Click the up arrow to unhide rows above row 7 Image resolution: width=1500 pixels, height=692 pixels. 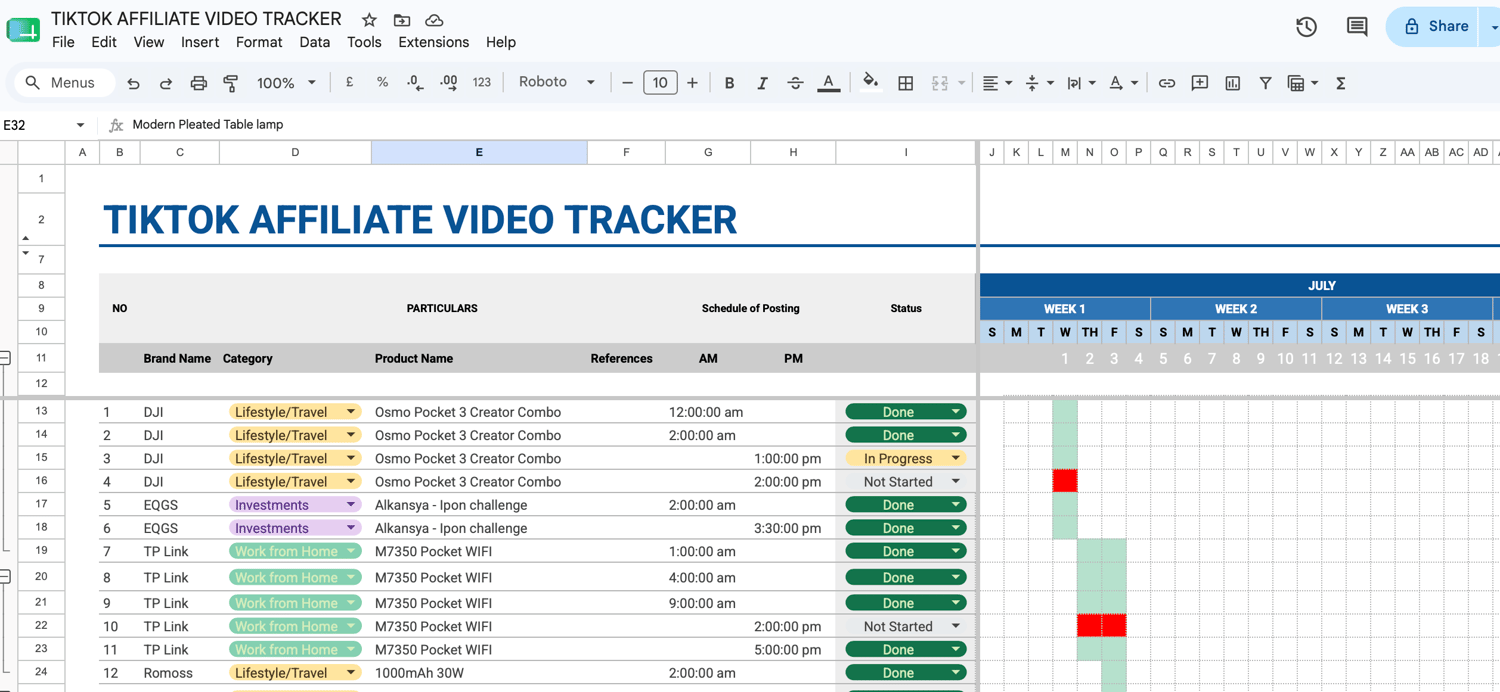tap(26, 238)
